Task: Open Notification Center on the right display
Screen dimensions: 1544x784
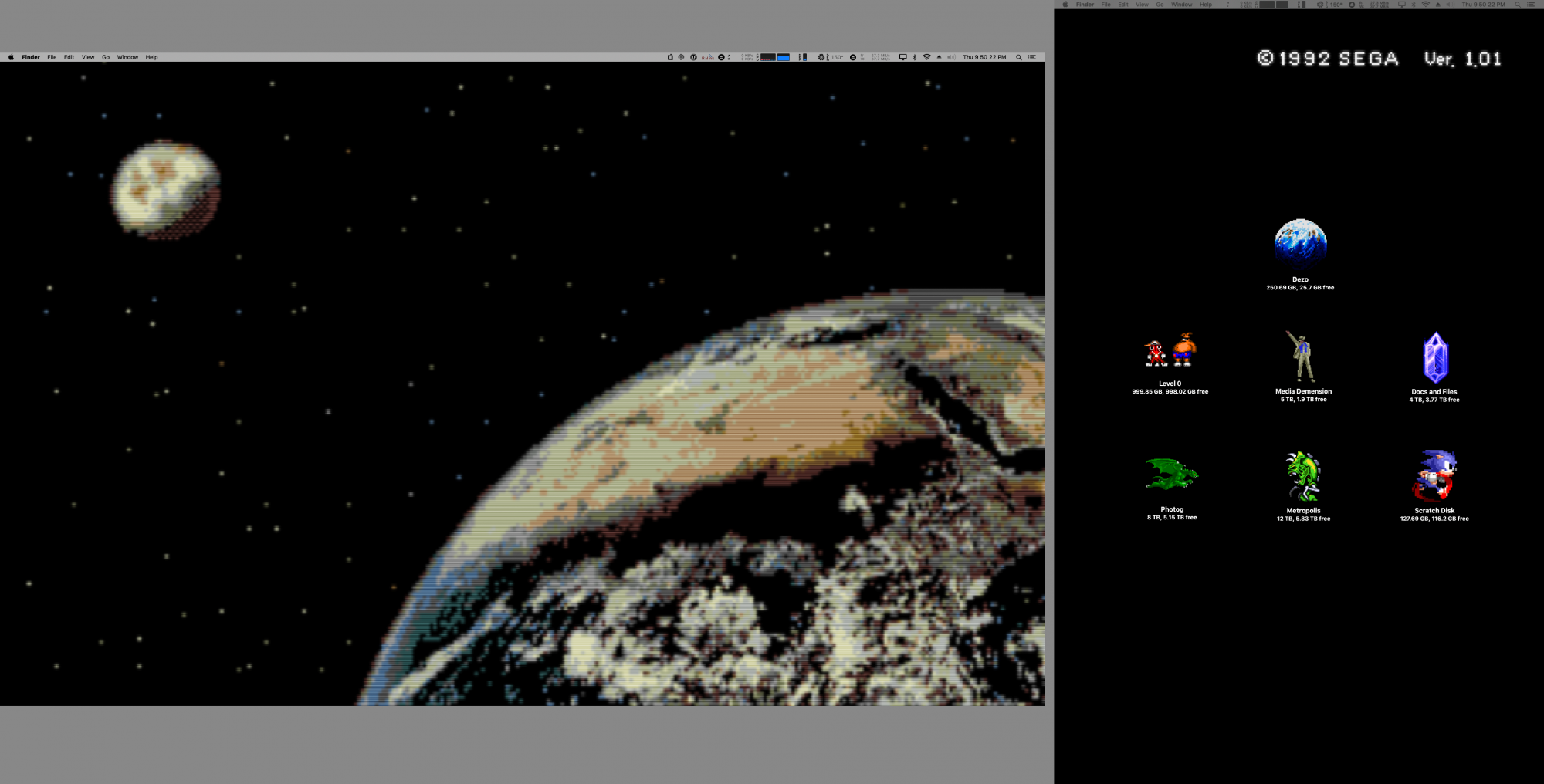Action: tap(1531, 5)
